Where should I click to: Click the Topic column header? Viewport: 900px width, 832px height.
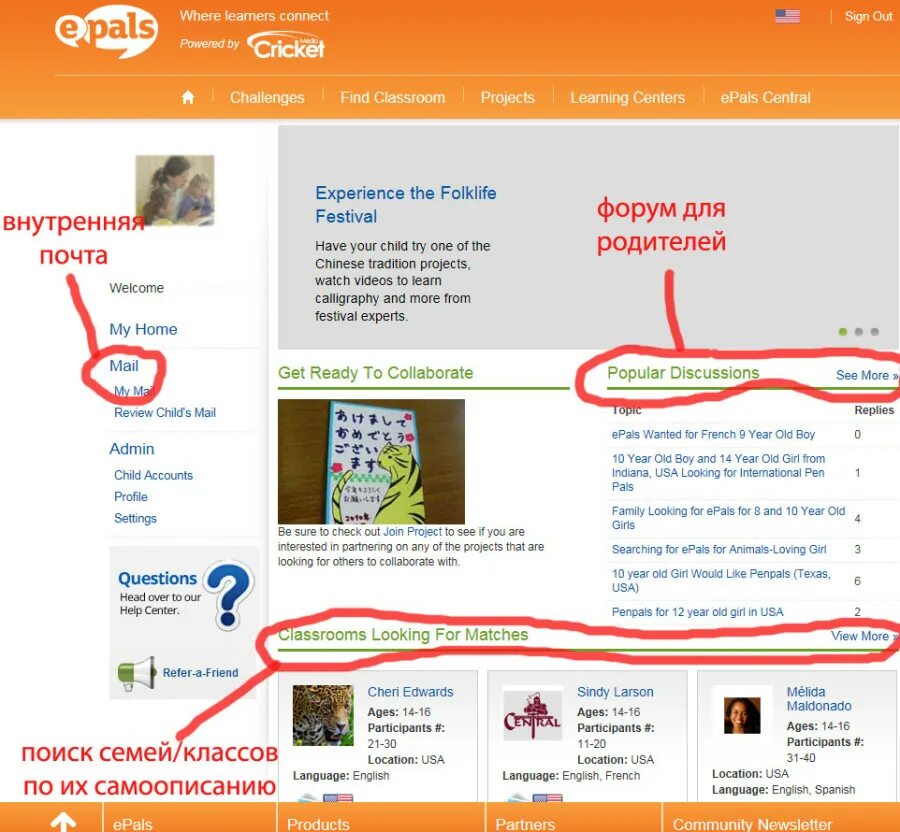coord(626,410)
